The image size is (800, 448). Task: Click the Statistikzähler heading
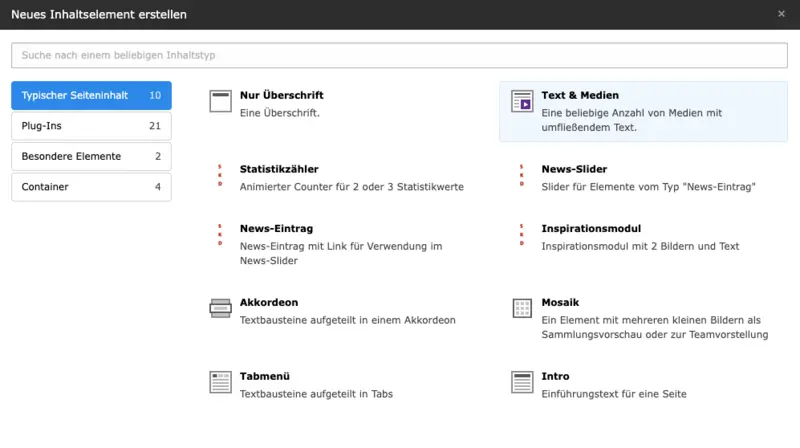coord(279,169)
